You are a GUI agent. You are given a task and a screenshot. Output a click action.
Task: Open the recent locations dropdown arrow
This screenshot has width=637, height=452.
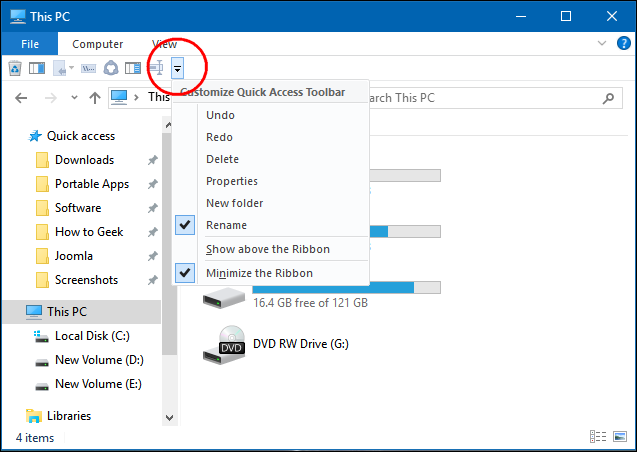(x=74, y=98)
